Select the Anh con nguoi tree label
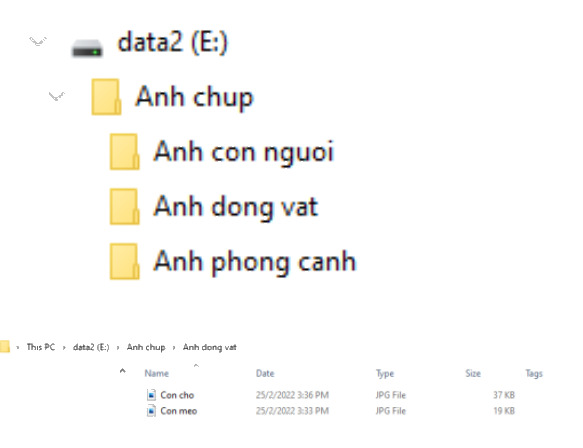Image resolution: width=583 pixels, height=448 pixels. coord(244,152)
